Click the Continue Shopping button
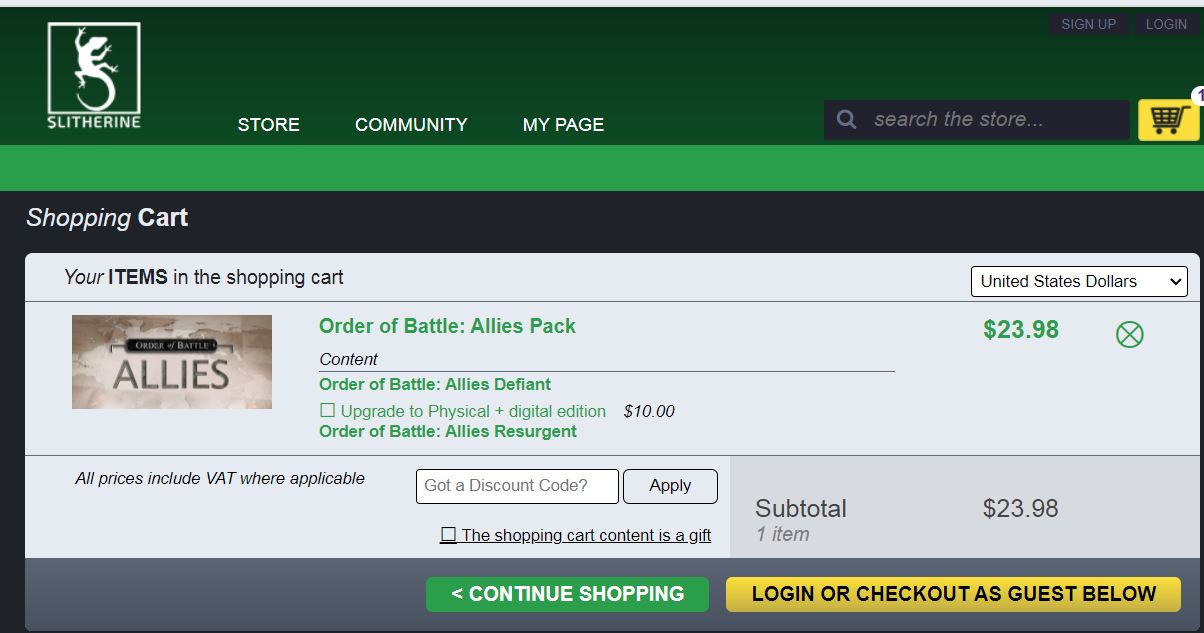 (x=567, y=594)
